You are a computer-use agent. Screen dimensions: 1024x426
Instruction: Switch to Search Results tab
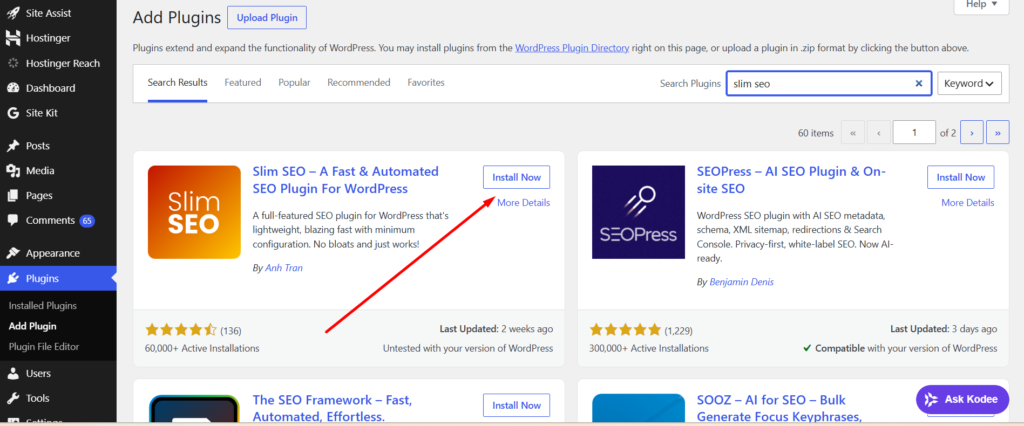point(178,83)
